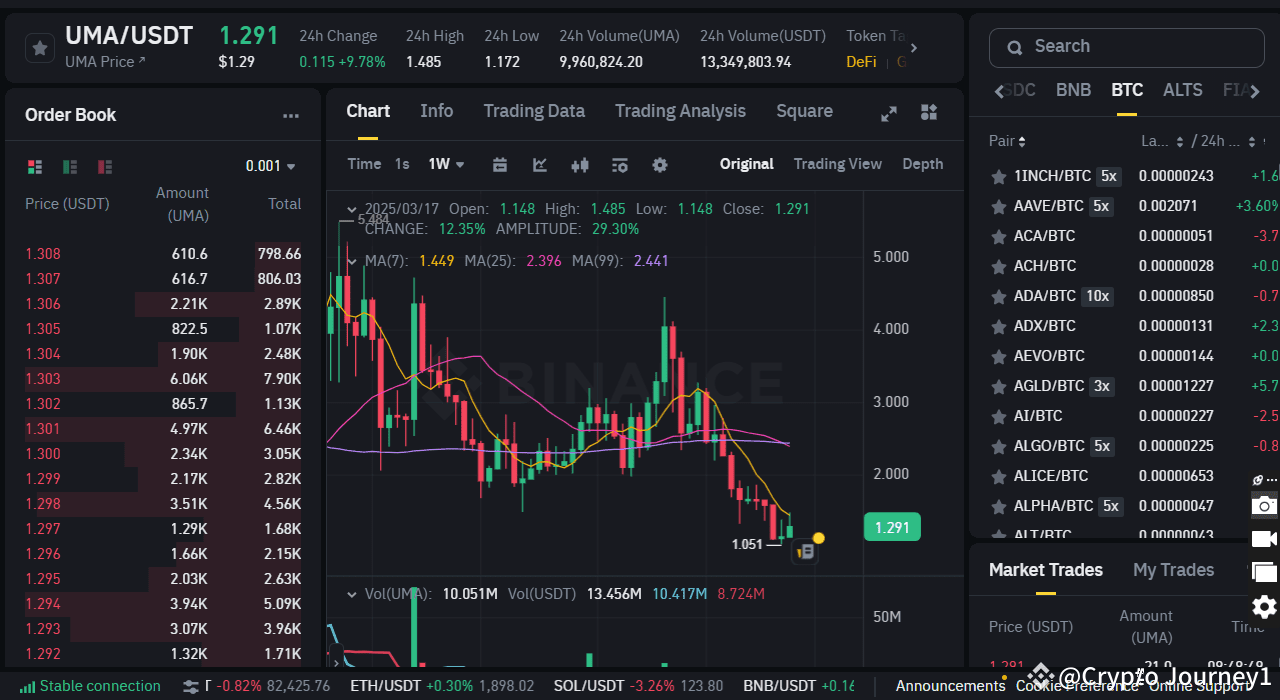Switch to the Trading Data tab
The image size is (1280, 700).
coord(534,111)
